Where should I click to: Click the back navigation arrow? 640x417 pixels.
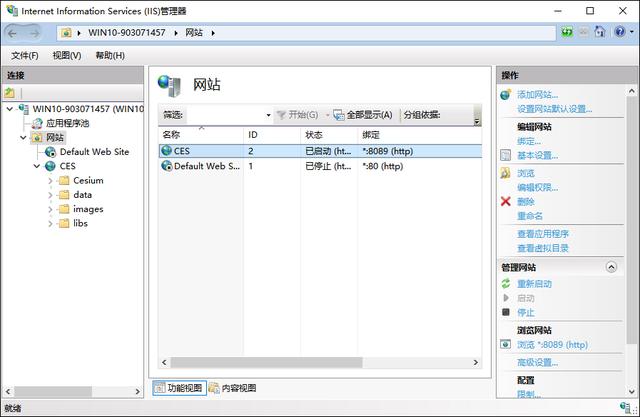12,33
